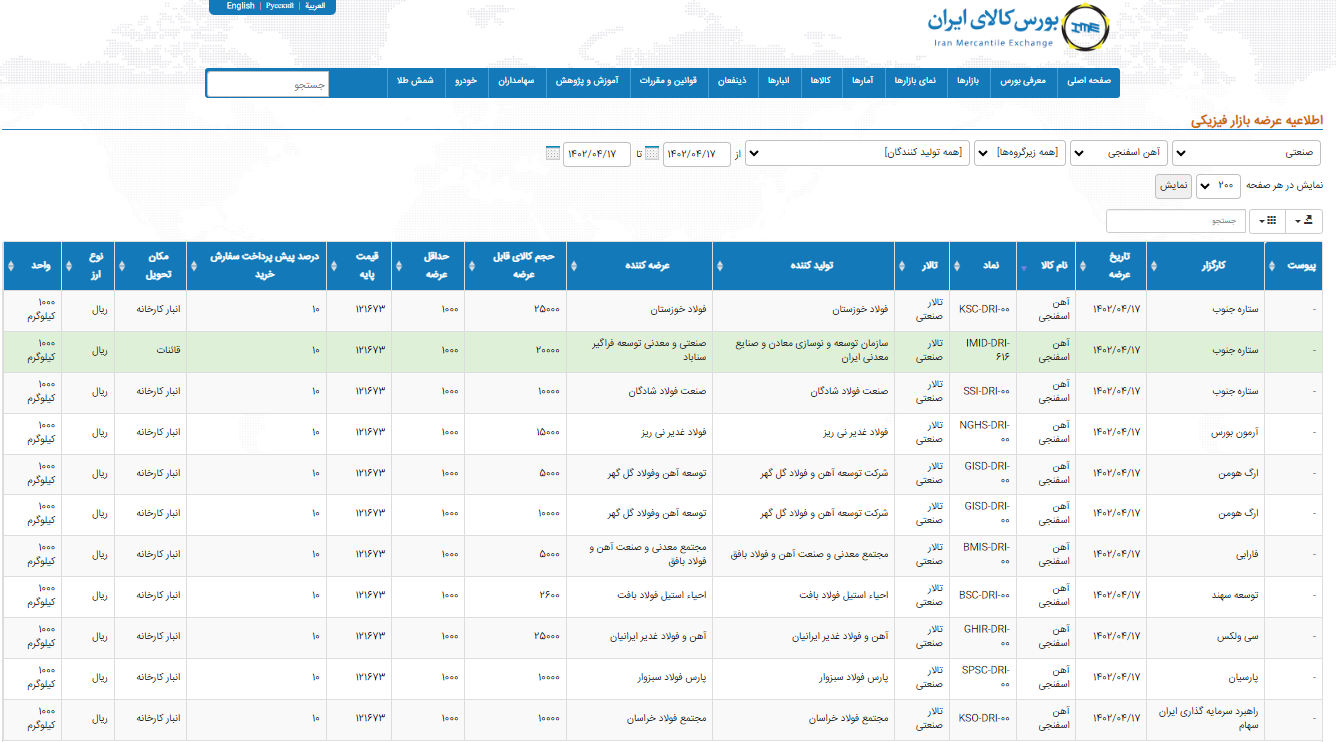Switch site language to English
Image resolution: width=1336 pixels, height=742 pixels.
pyautogui.click(x=240, y=6)
